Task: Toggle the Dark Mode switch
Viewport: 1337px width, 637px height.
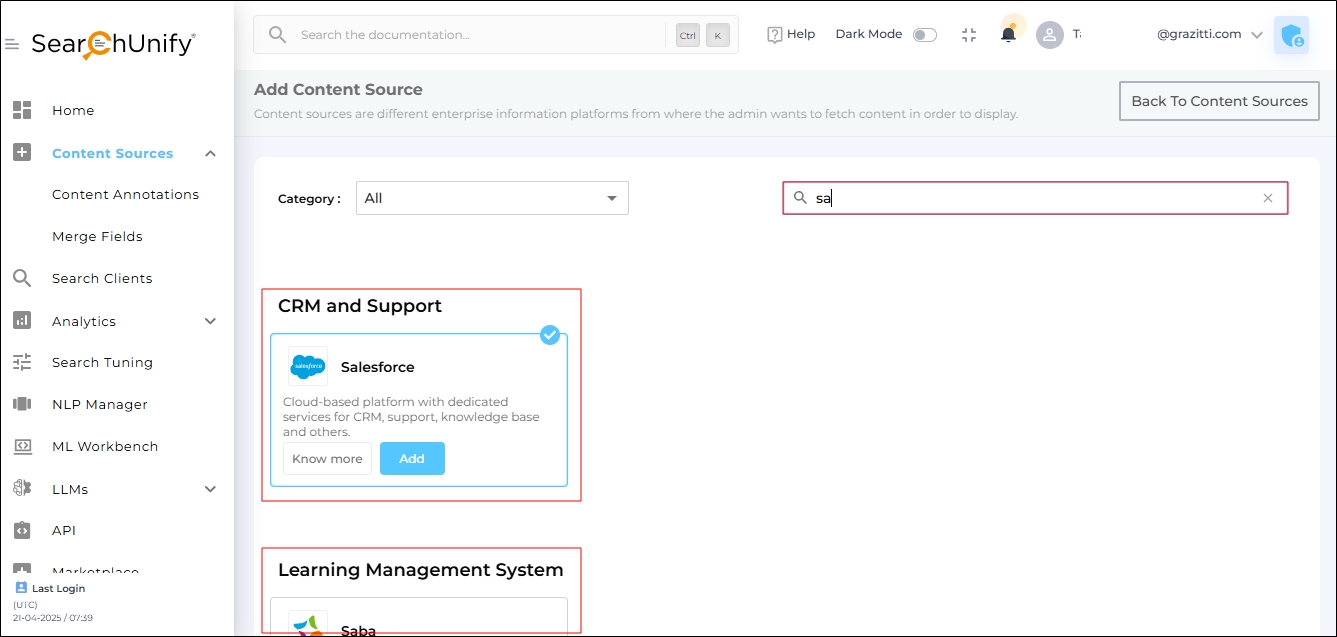Action: click(924, 35)
